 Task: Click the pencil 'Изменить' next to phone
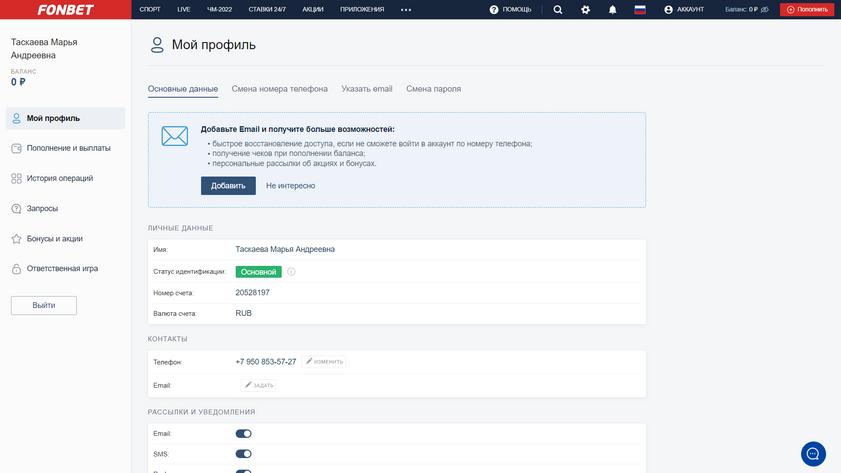[x=325, y=361]
